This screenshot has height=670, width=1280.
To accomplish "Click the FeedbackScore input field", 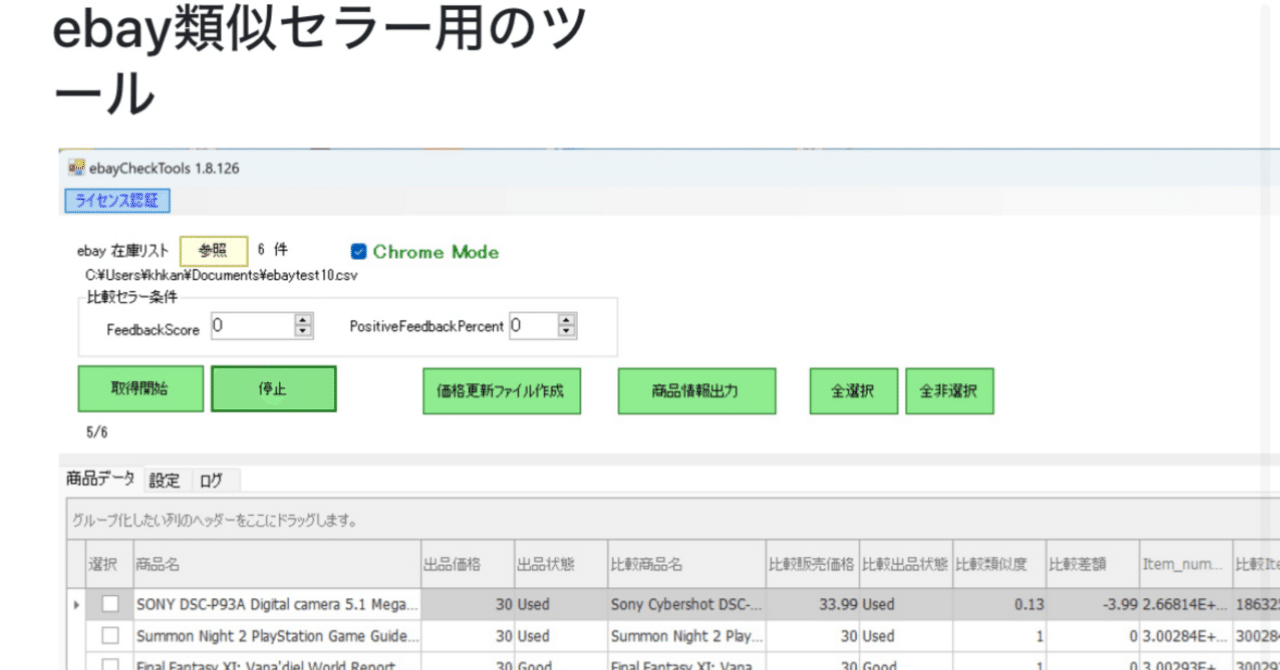I will [251, 325].
